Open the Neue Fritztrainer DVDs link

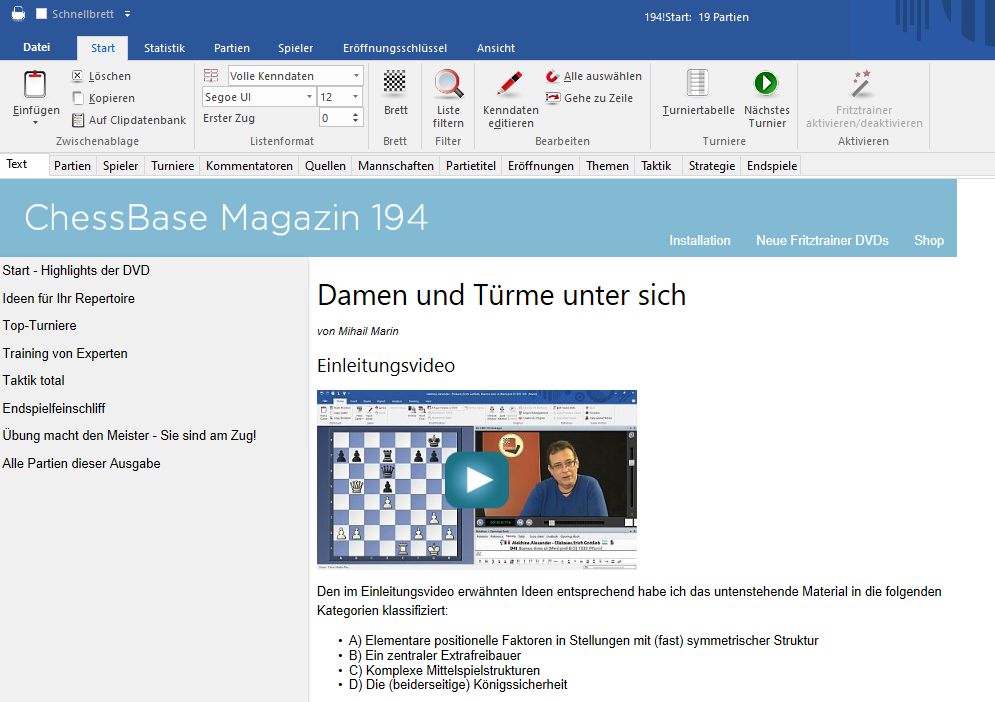coord(821,240)
